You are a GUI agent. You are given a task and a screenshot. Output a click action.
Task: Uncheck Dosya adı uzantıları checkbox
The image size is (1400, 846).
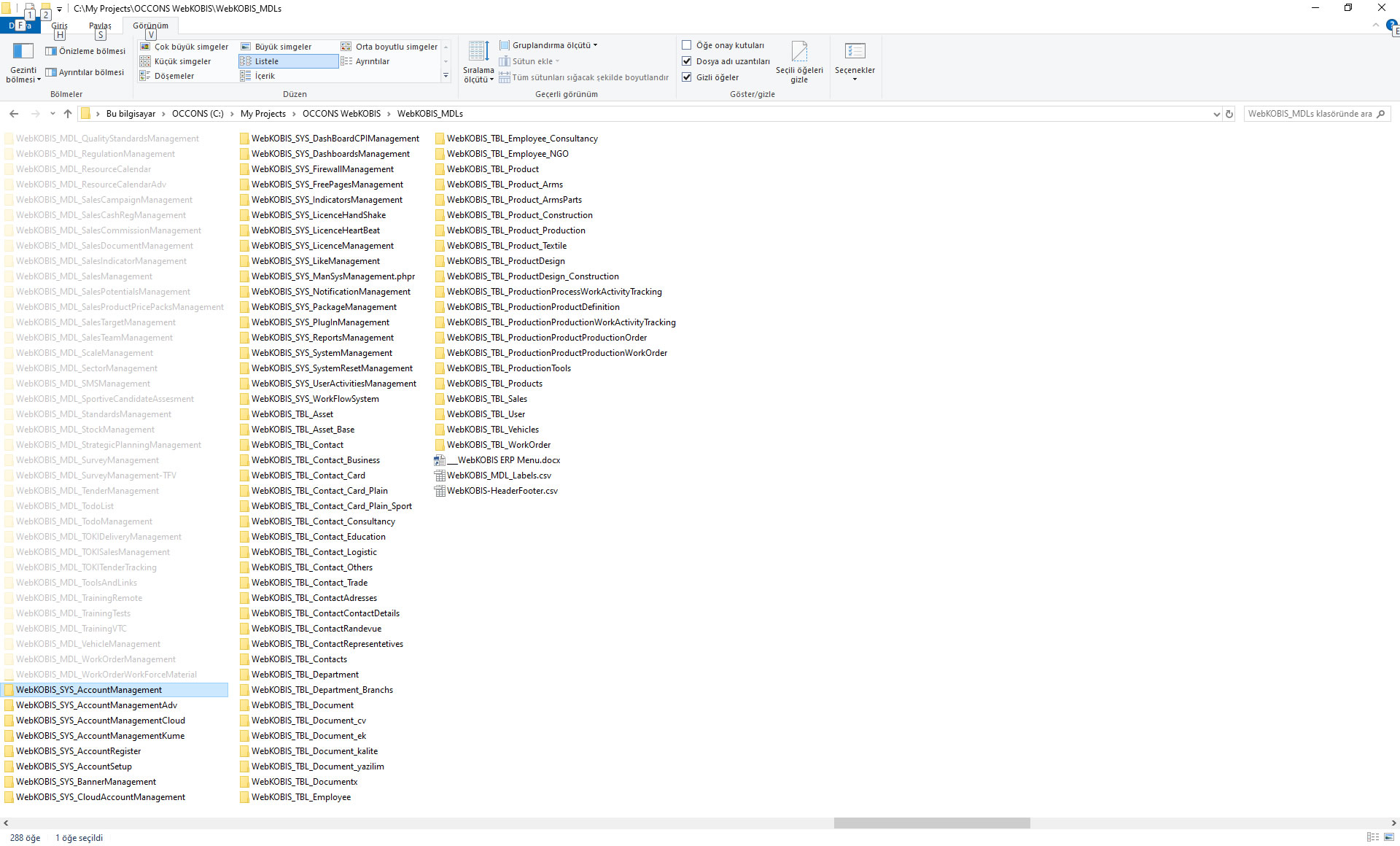click(686, 61)
